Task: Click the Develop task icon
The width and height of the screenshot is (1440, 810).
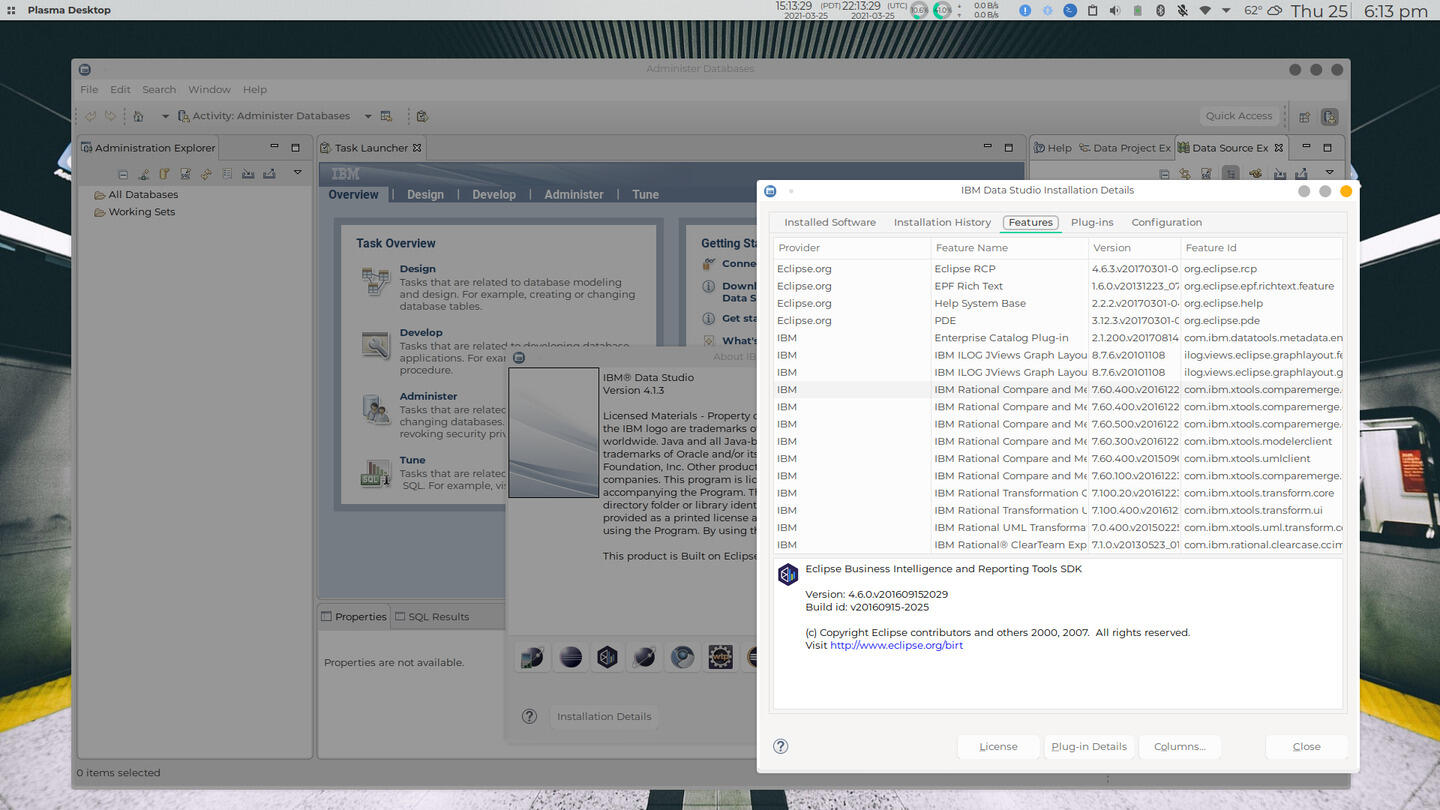Action: coord(376,345)
